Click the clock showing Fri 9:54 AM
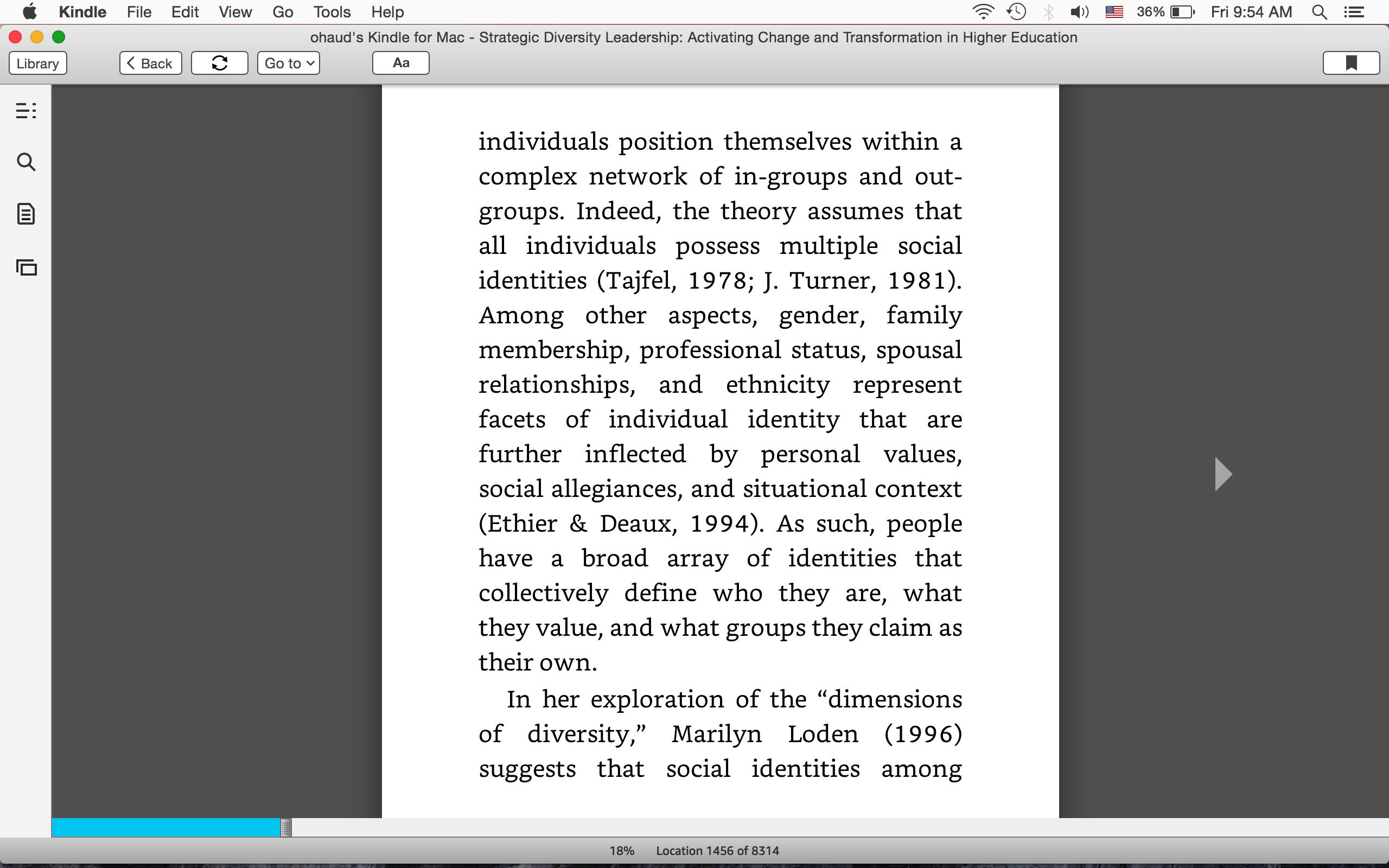 pyautogui.click(x=1251, y=11)
